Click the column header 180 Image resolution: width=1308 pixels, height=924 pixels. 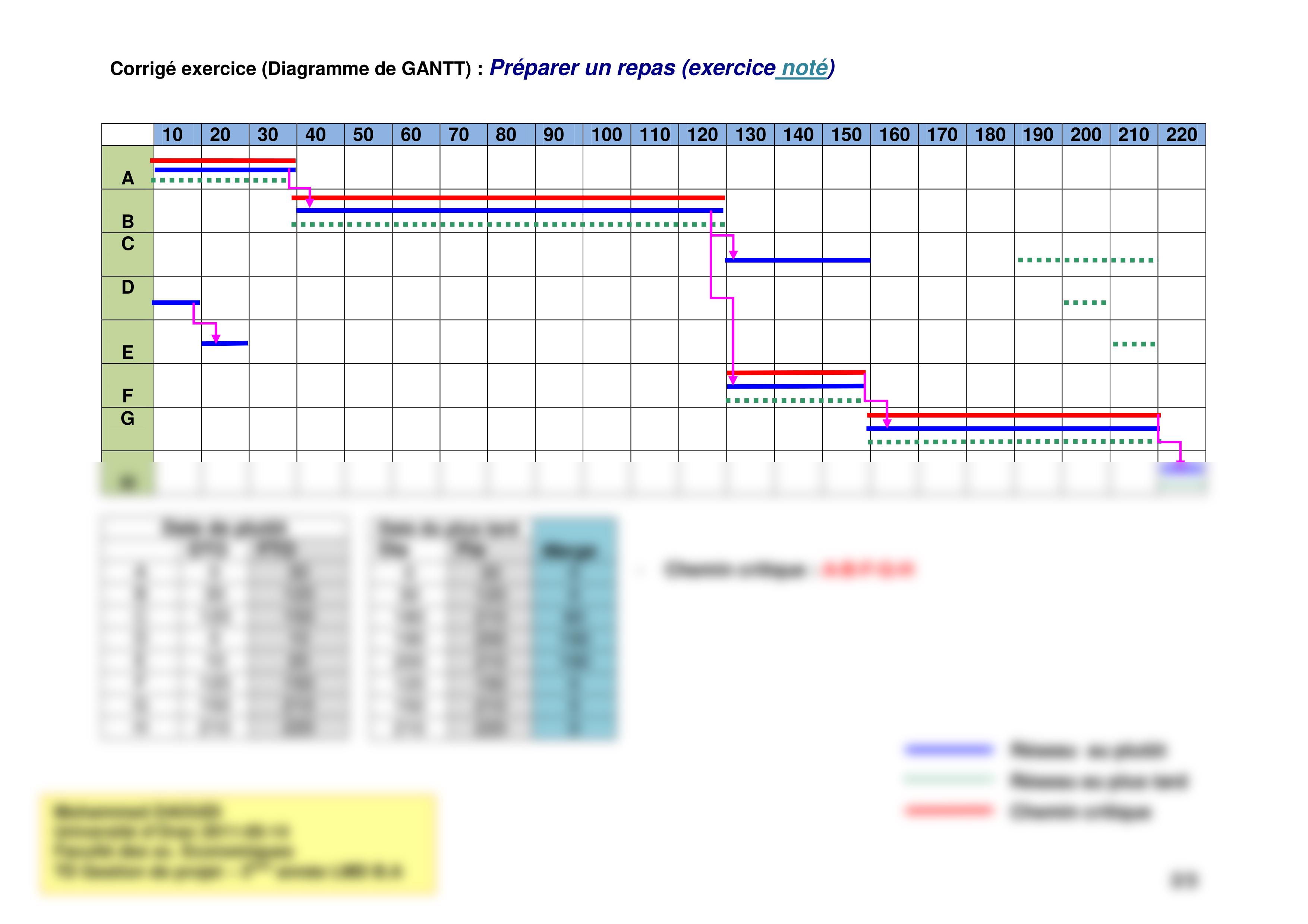991,135
